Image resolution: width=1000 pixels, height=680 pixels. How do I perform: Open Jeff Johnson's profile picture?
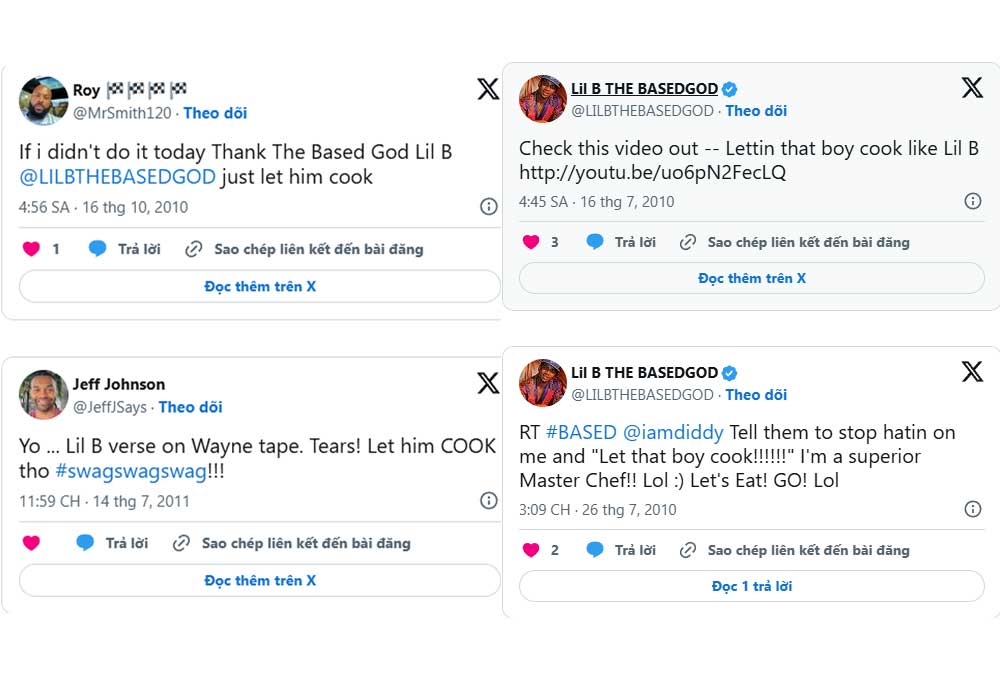(x=43, y=395)
